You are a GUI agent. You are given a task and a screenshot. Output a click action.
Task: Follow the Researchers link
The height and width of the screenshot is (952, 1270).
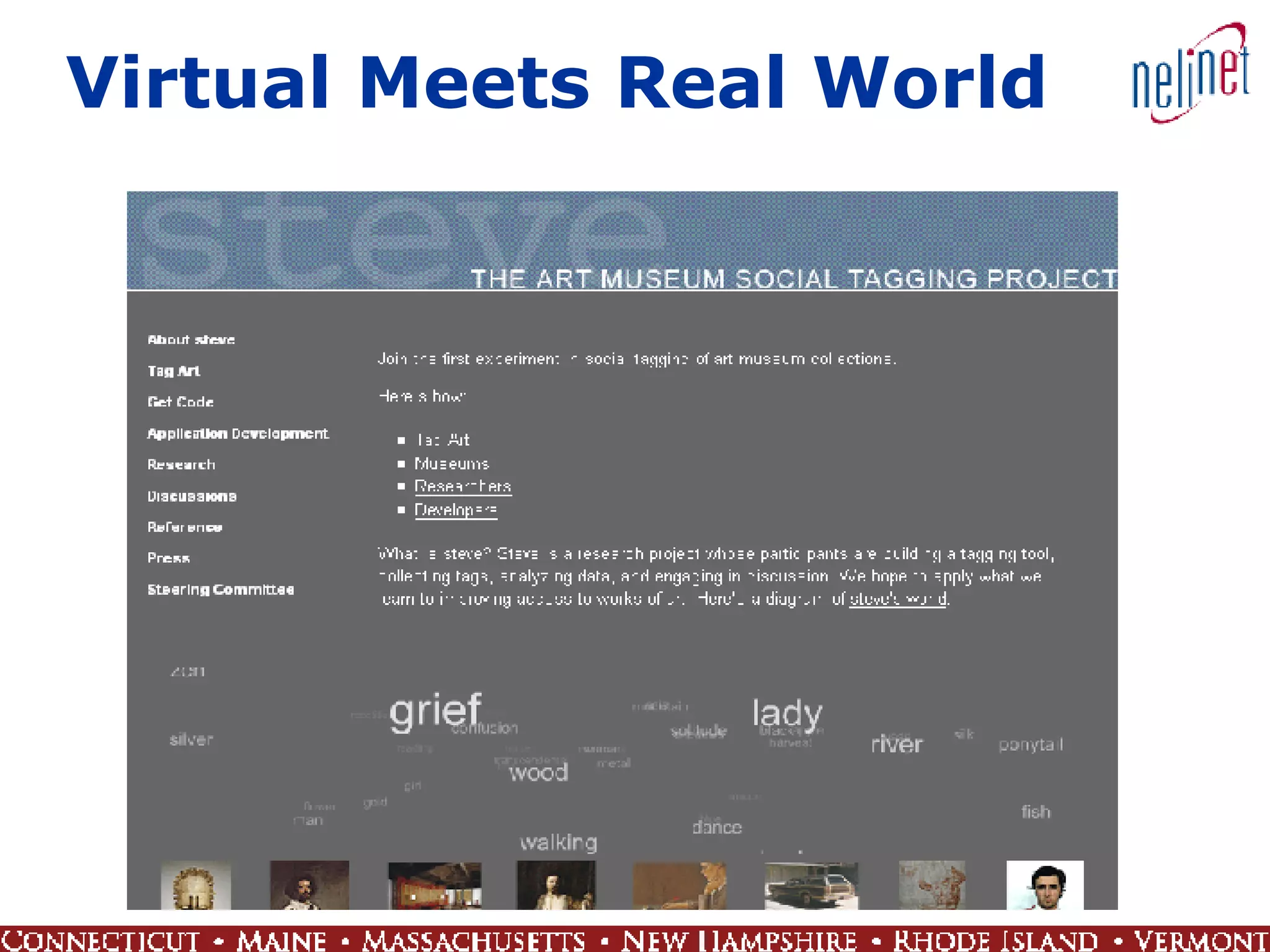(463, 487)
